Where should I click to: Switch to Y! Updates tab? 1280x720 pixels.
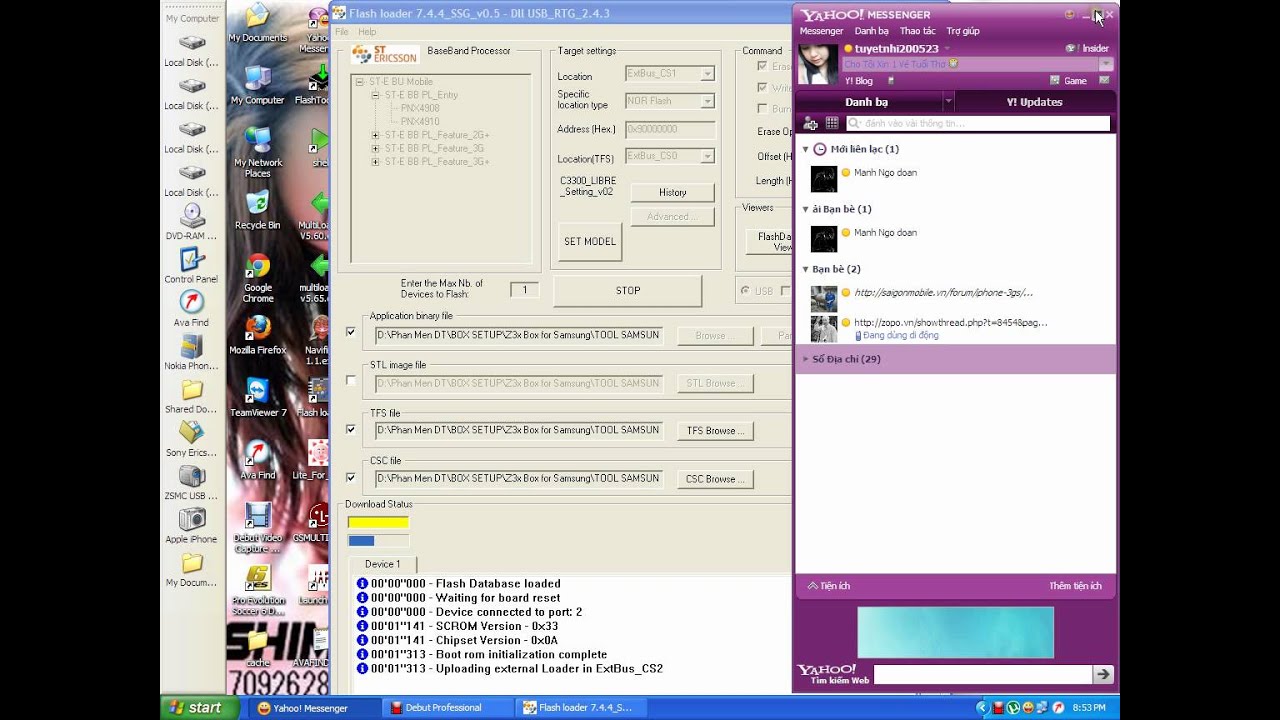pos(1035,102)
